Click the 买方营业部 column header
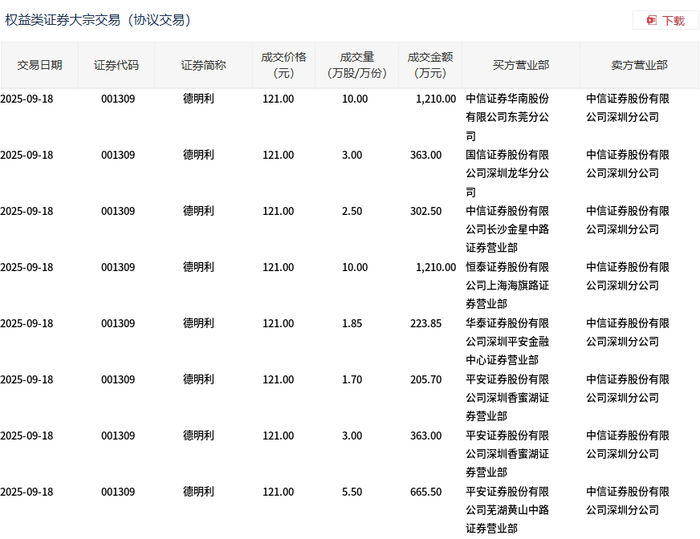Viewport: 700px width, 539px height. pyautogui.click(x=521, y=65)
